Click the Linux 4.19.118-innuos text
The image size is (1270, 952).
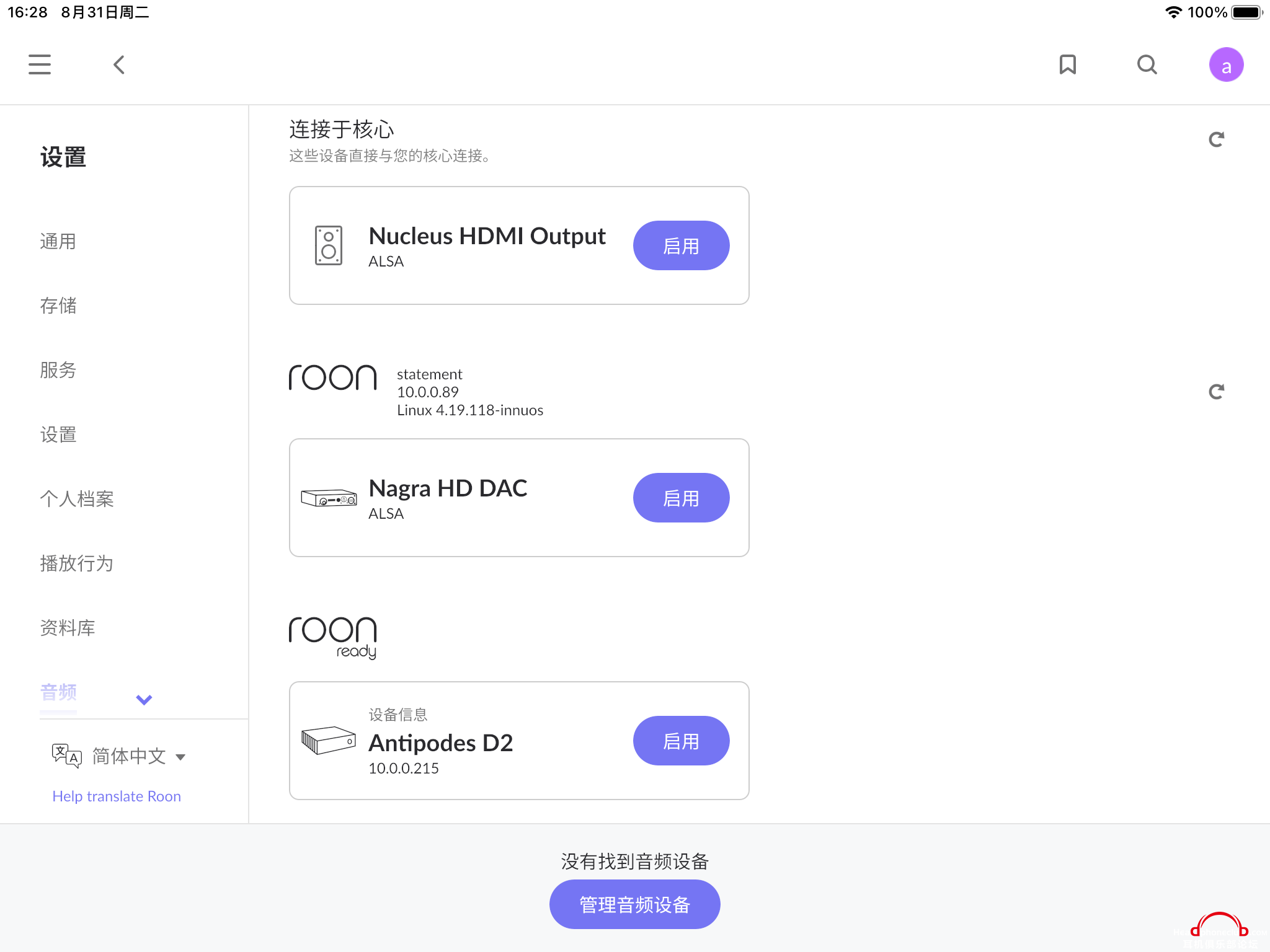pos(470,410)
